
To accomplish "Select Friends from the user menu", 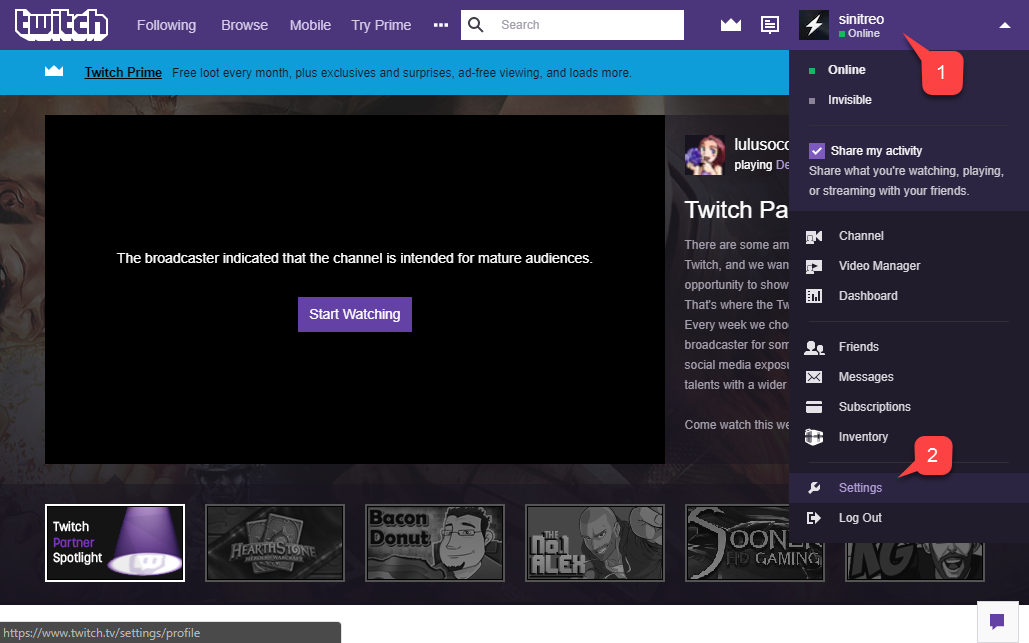I will click(x=858, y=347).
